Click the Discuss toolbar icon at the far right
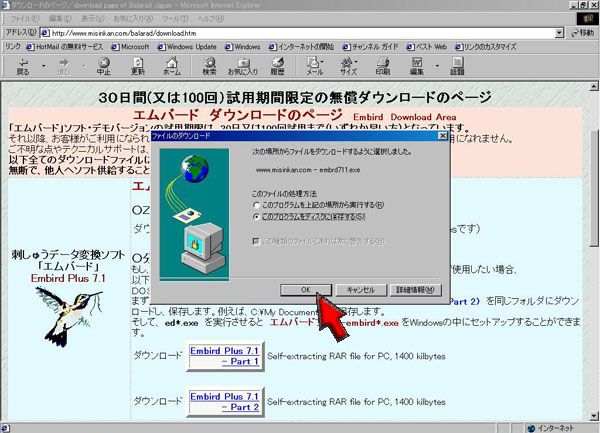 (x=457, y=66)
